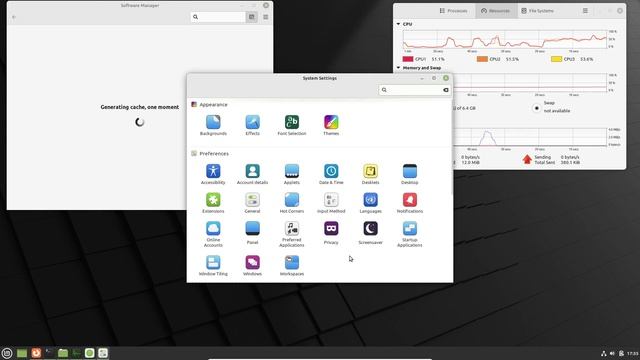Open the panel clock calendar
The height and width of the screenshot is (360, 640).
633,353
